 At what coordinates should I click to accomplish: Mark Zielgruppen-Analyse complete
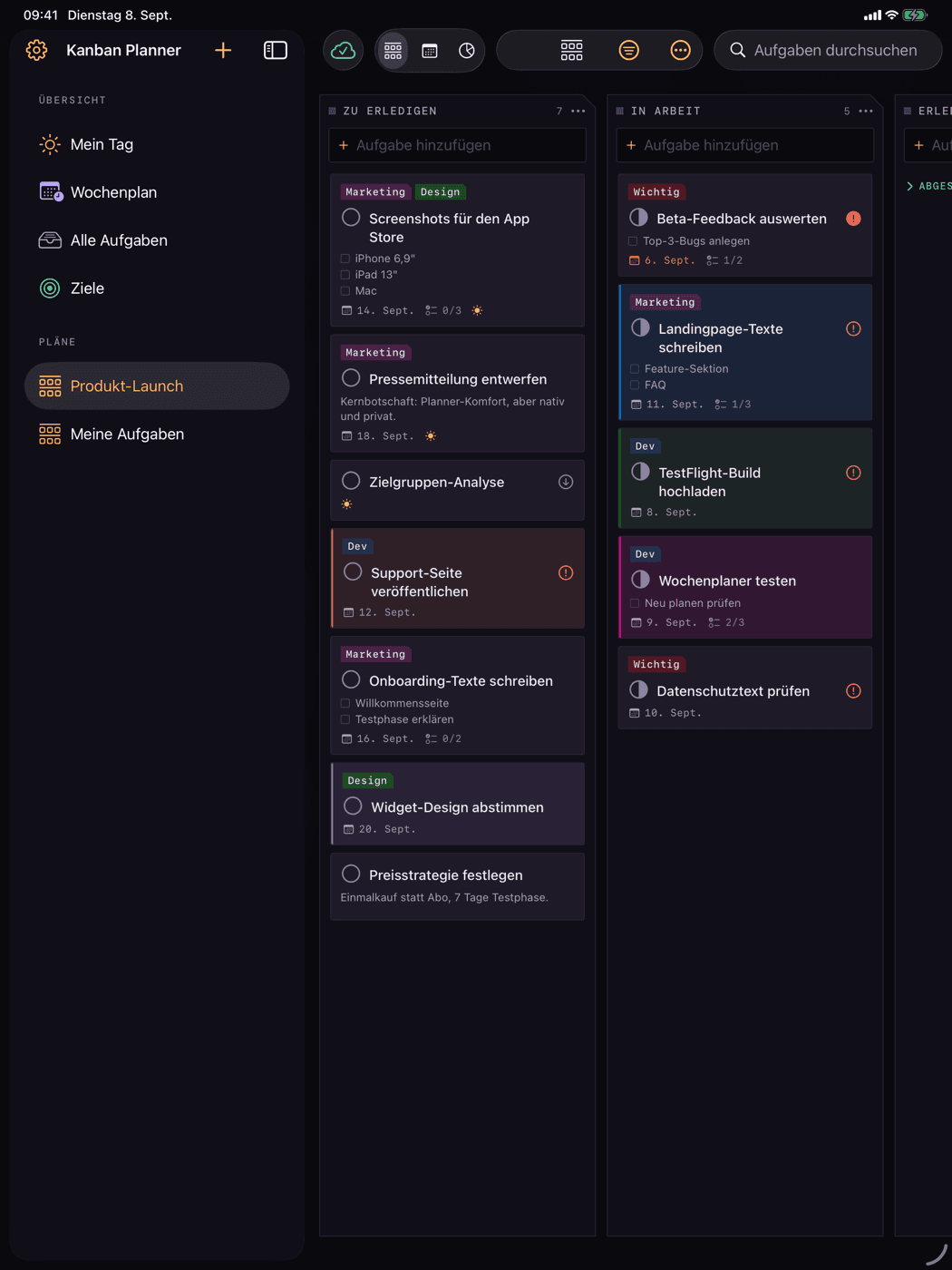[351, 481]
